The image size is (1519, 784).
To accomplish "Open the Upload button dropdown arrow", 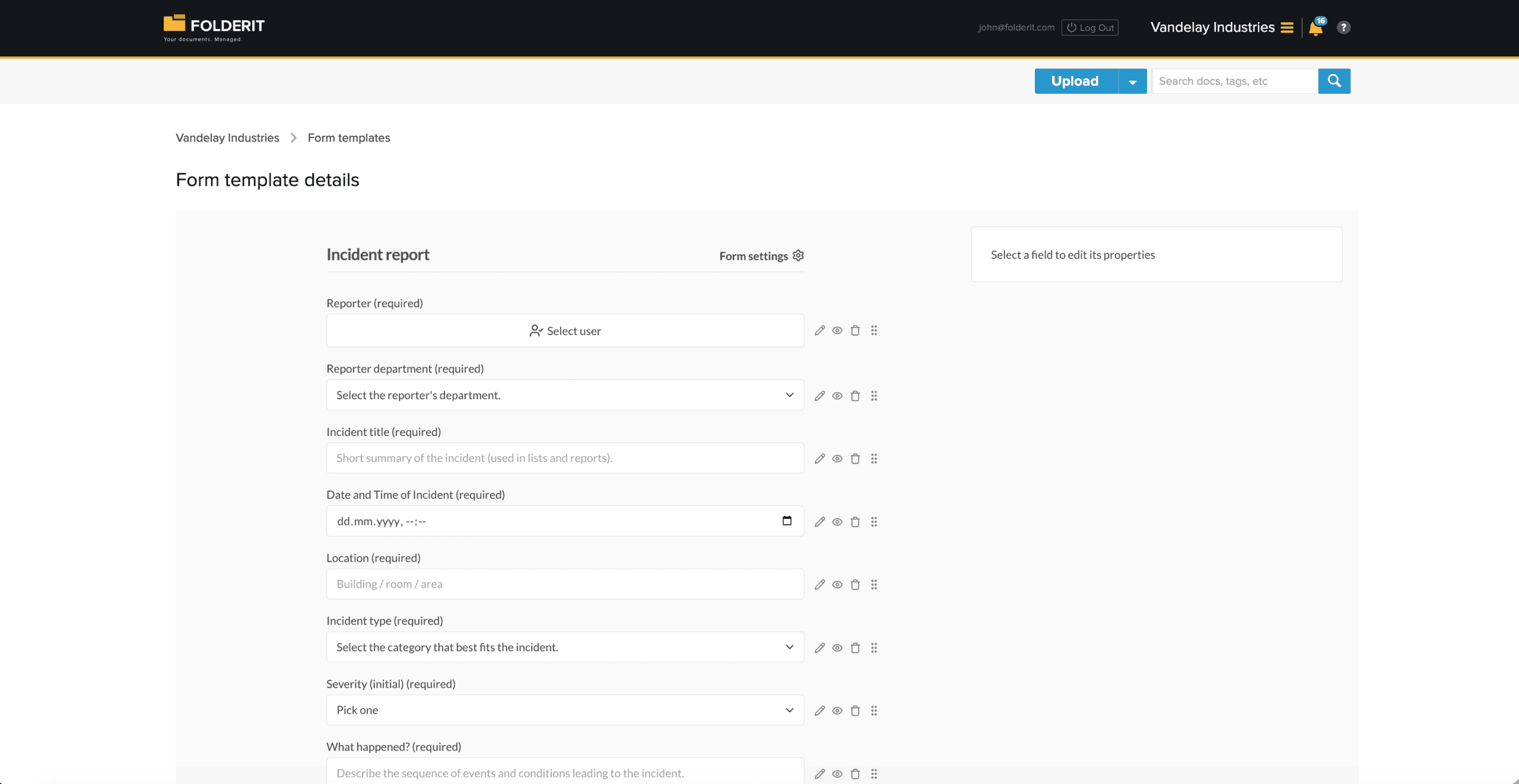I will pos(1132,82).
